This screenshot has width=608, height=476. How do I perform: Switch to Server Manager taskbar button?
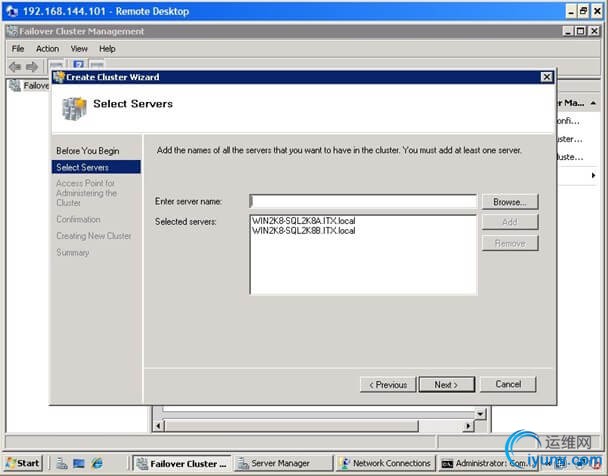pyautogui.click(x=283, y=463)
